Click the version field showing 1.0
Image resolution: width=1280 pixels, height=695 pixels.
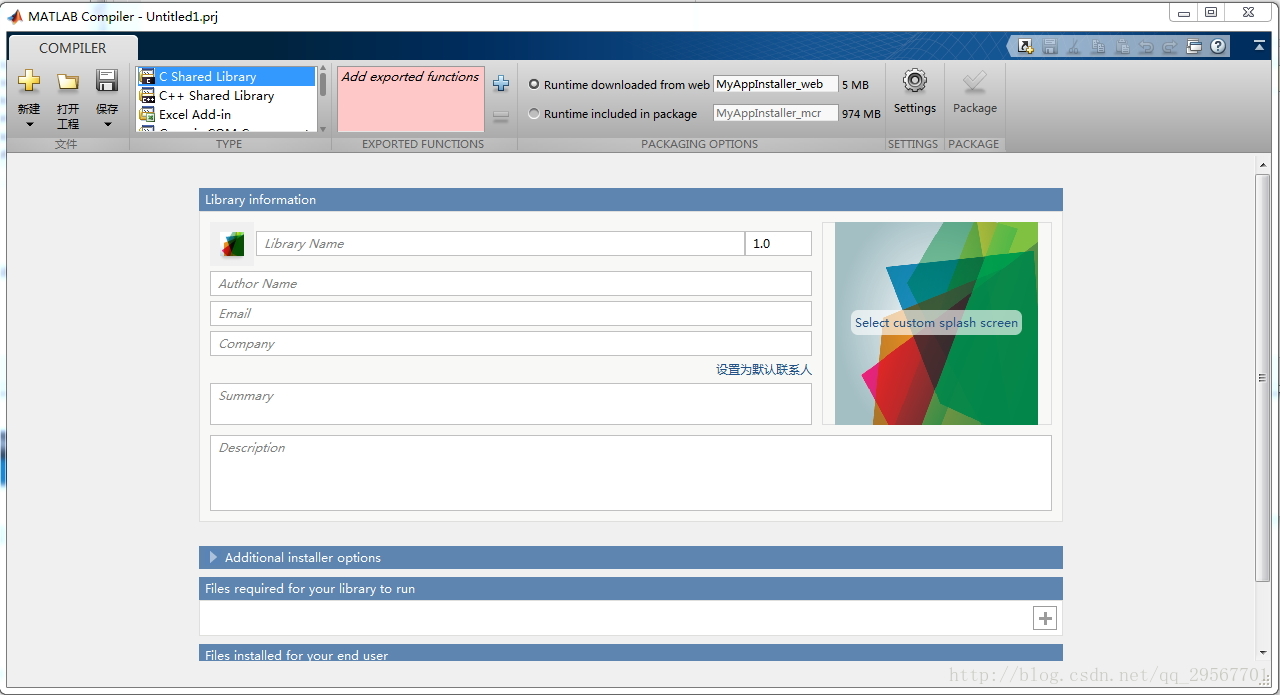point(778,244)
